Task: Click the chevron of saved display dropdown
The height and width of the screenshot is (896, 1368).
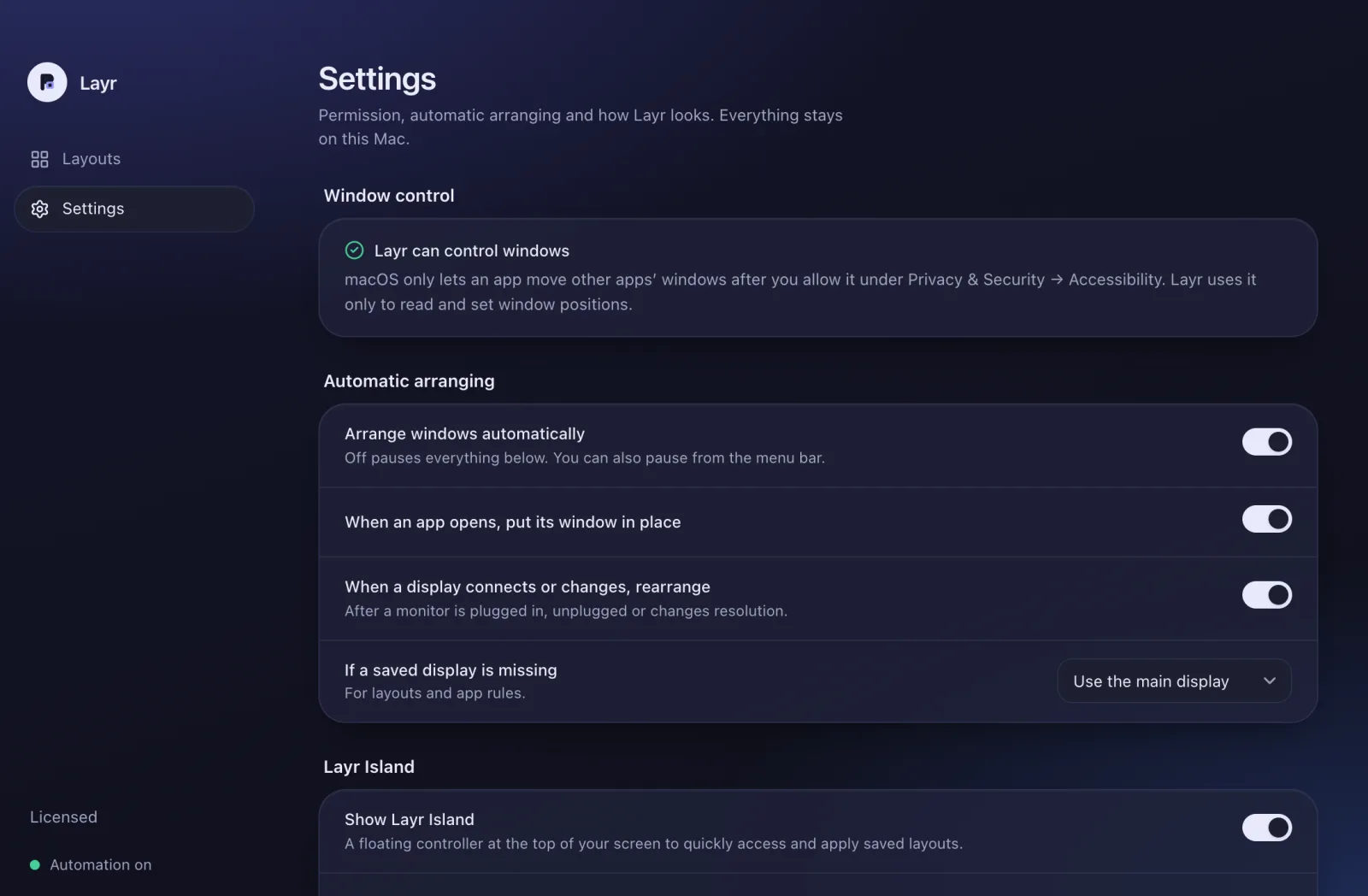Action: pyautogui.click(x=1270, y=681)
